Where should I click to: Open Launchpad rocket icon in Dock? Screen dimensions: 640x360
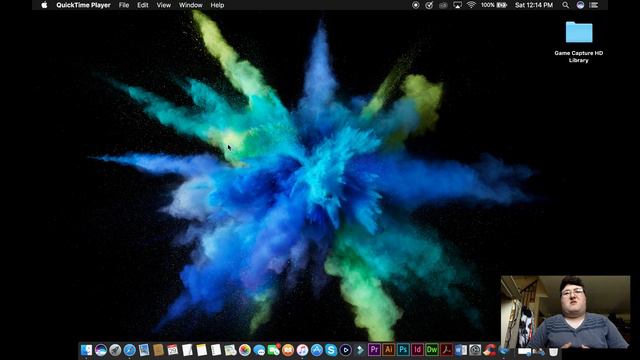tap(115, 350)
